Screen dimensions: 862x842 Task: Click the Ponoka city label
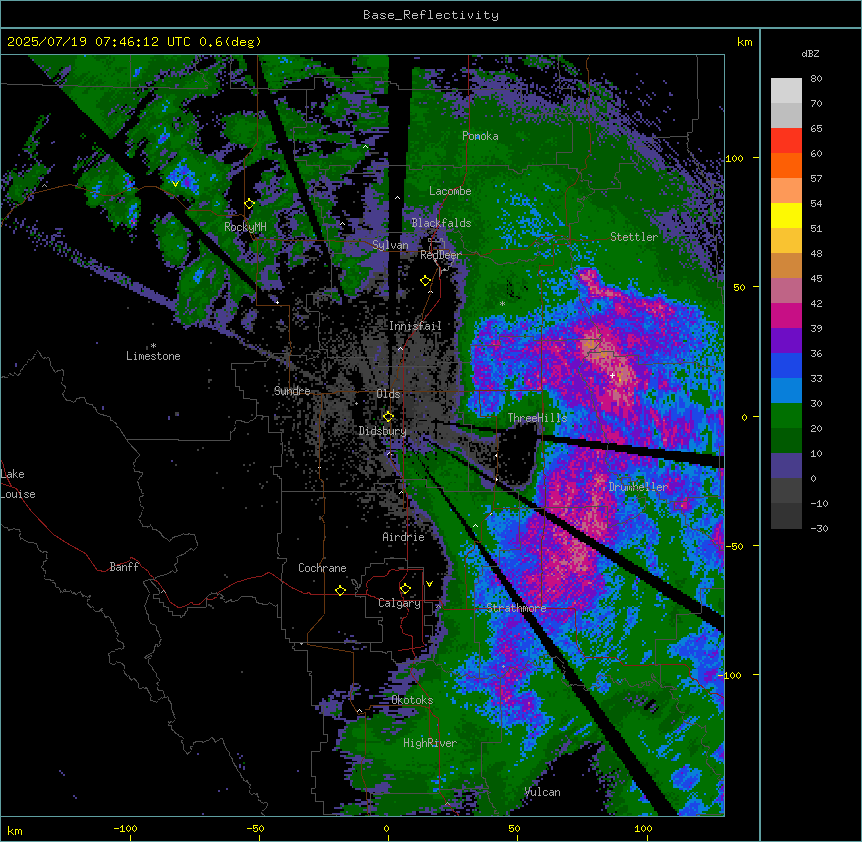pos(480,136)
